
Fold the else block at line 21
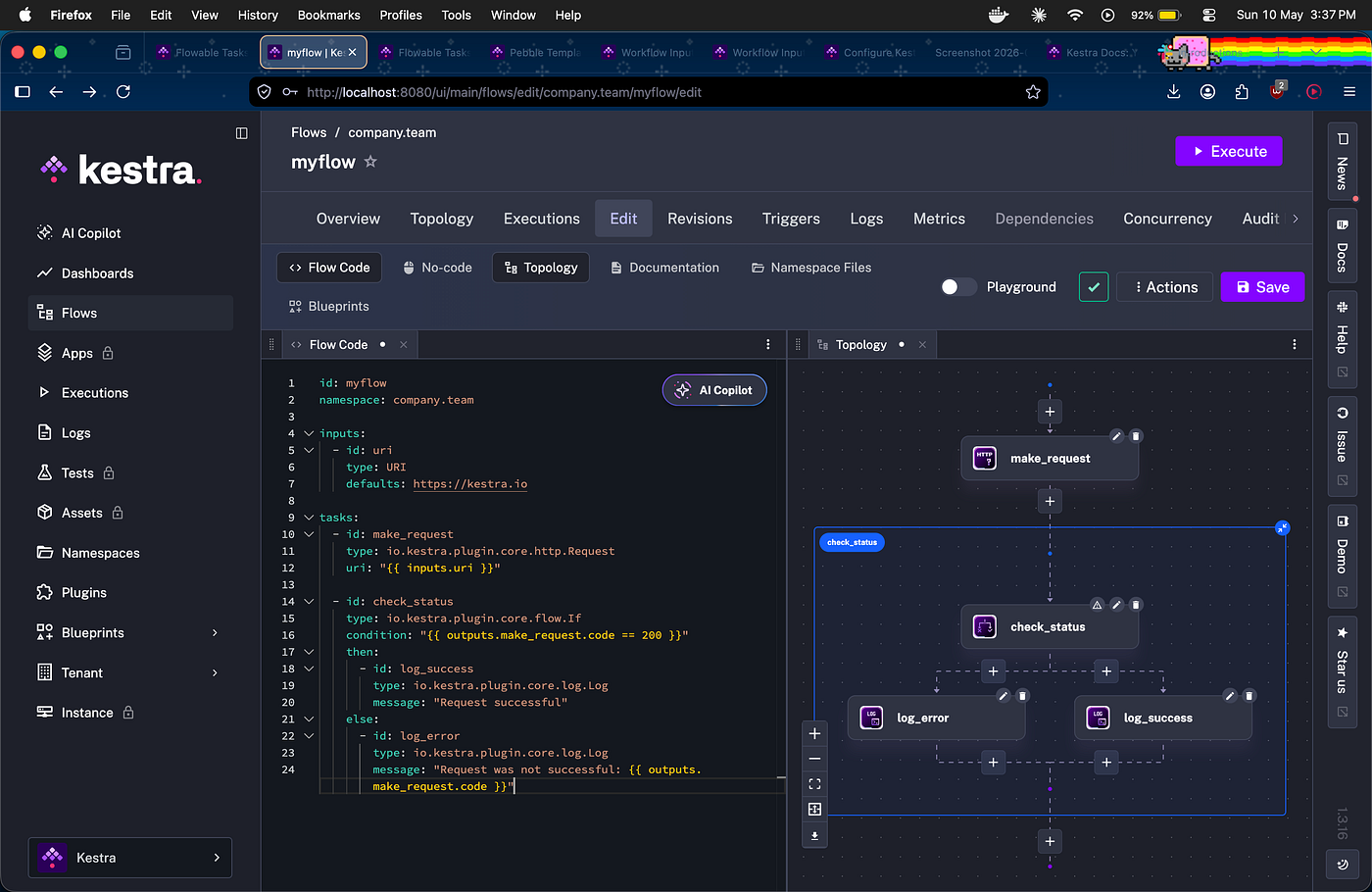[x=309, y=719]
